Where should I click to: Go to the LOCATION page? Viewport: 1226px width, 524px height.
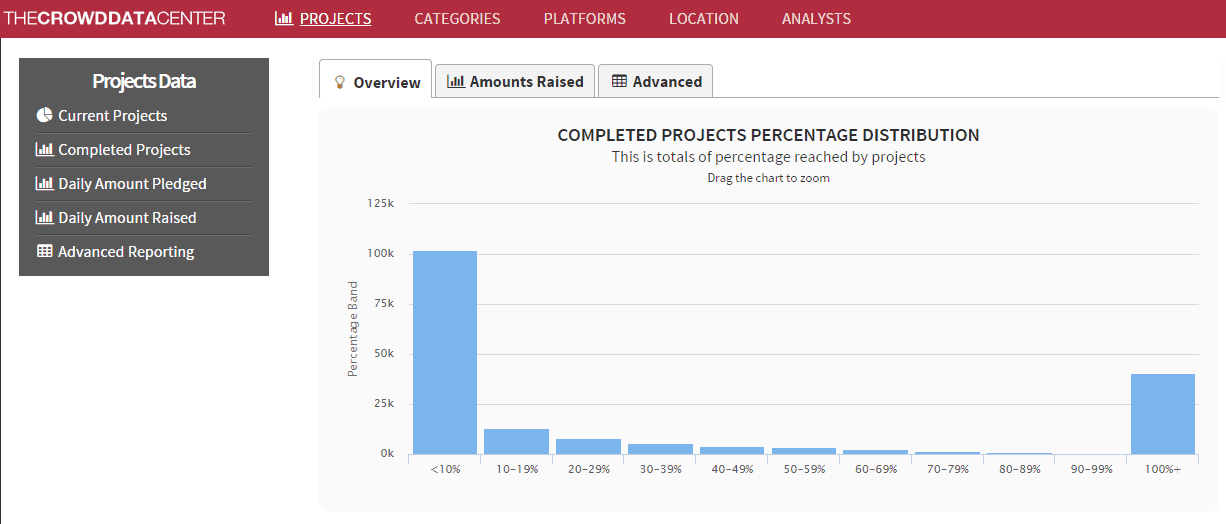[x=703, y=18]
